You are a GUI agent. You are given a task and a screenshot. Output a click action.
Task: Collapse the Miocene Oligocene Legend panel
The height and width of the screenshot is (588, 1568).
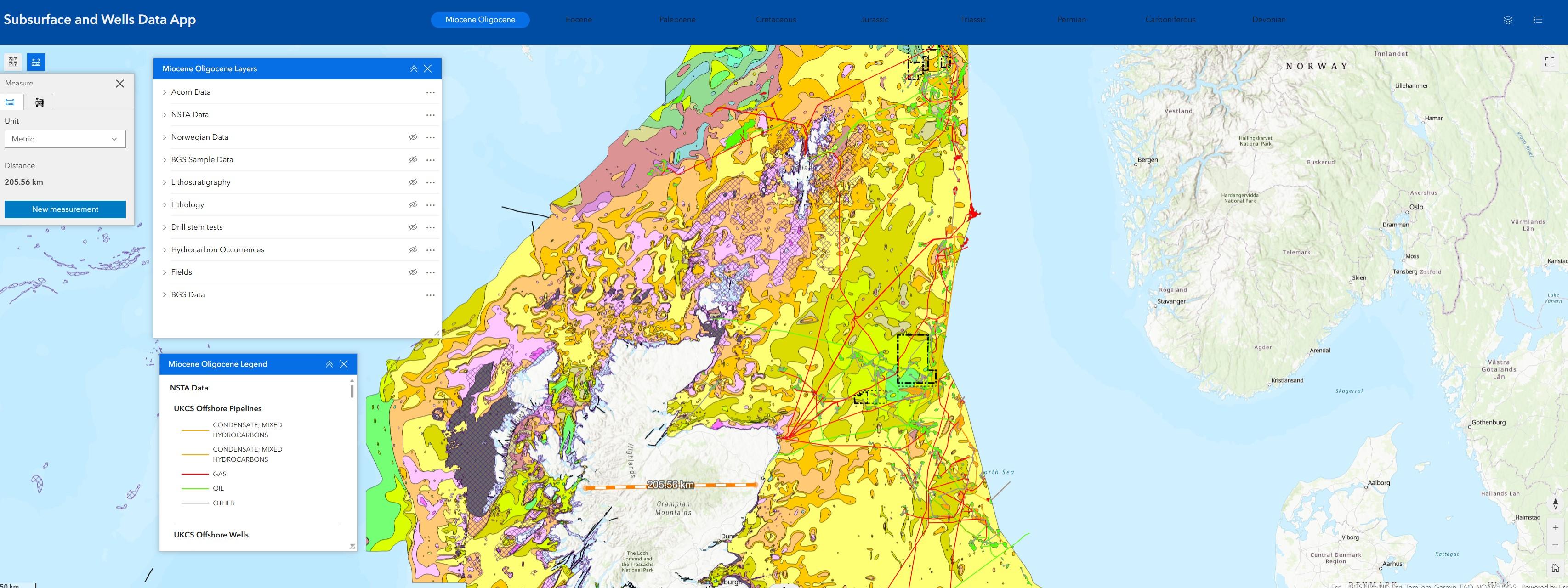tap(330, 364)
